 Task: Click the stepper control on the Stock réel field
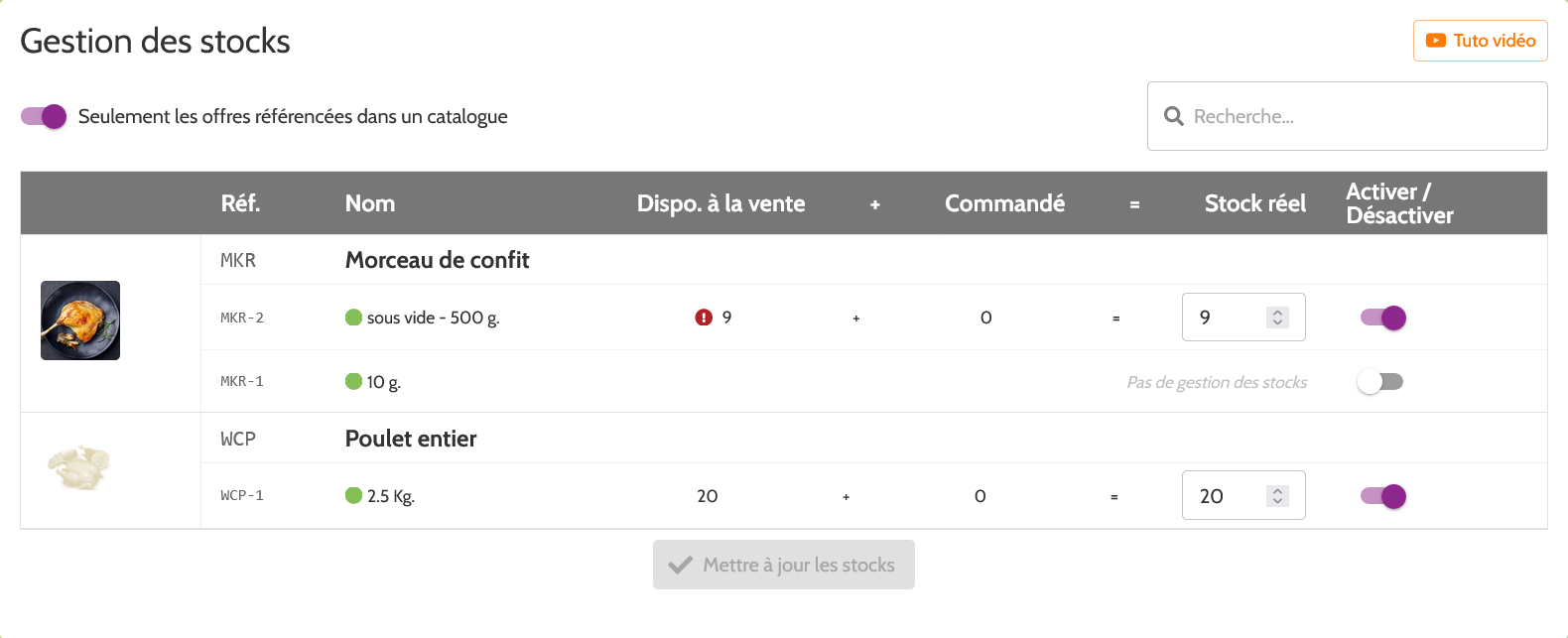[x=1278, y=317]
